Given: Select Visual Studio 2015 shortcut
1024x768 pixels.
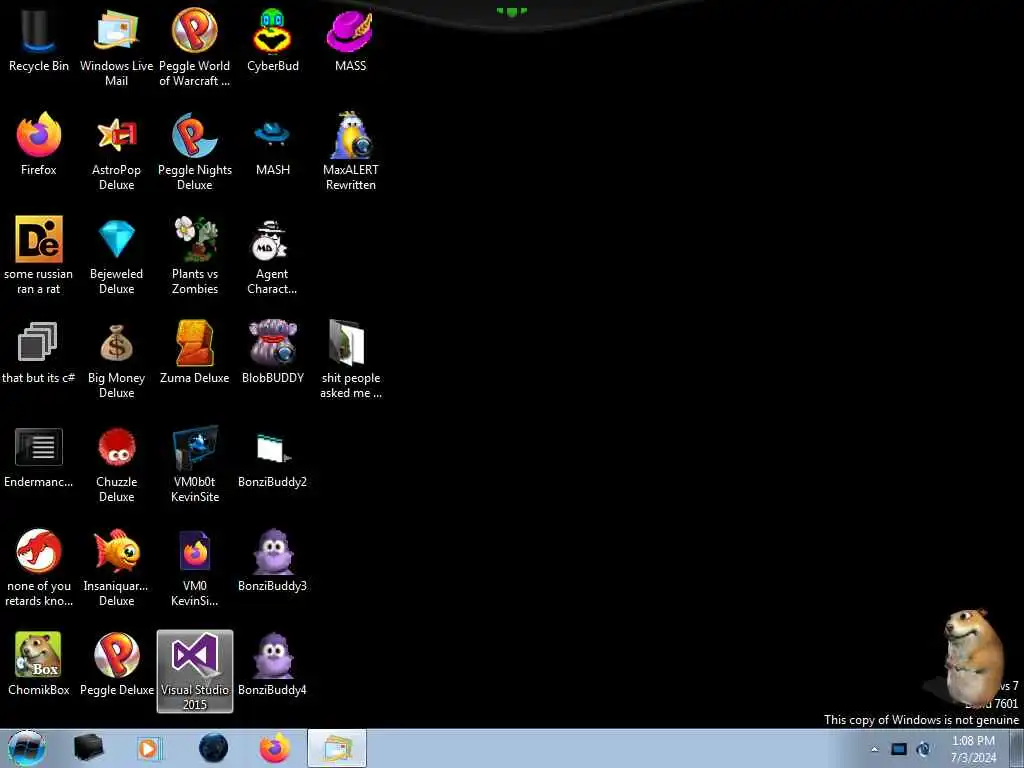Looking at the screenshot, I should [x=195, y=671].
